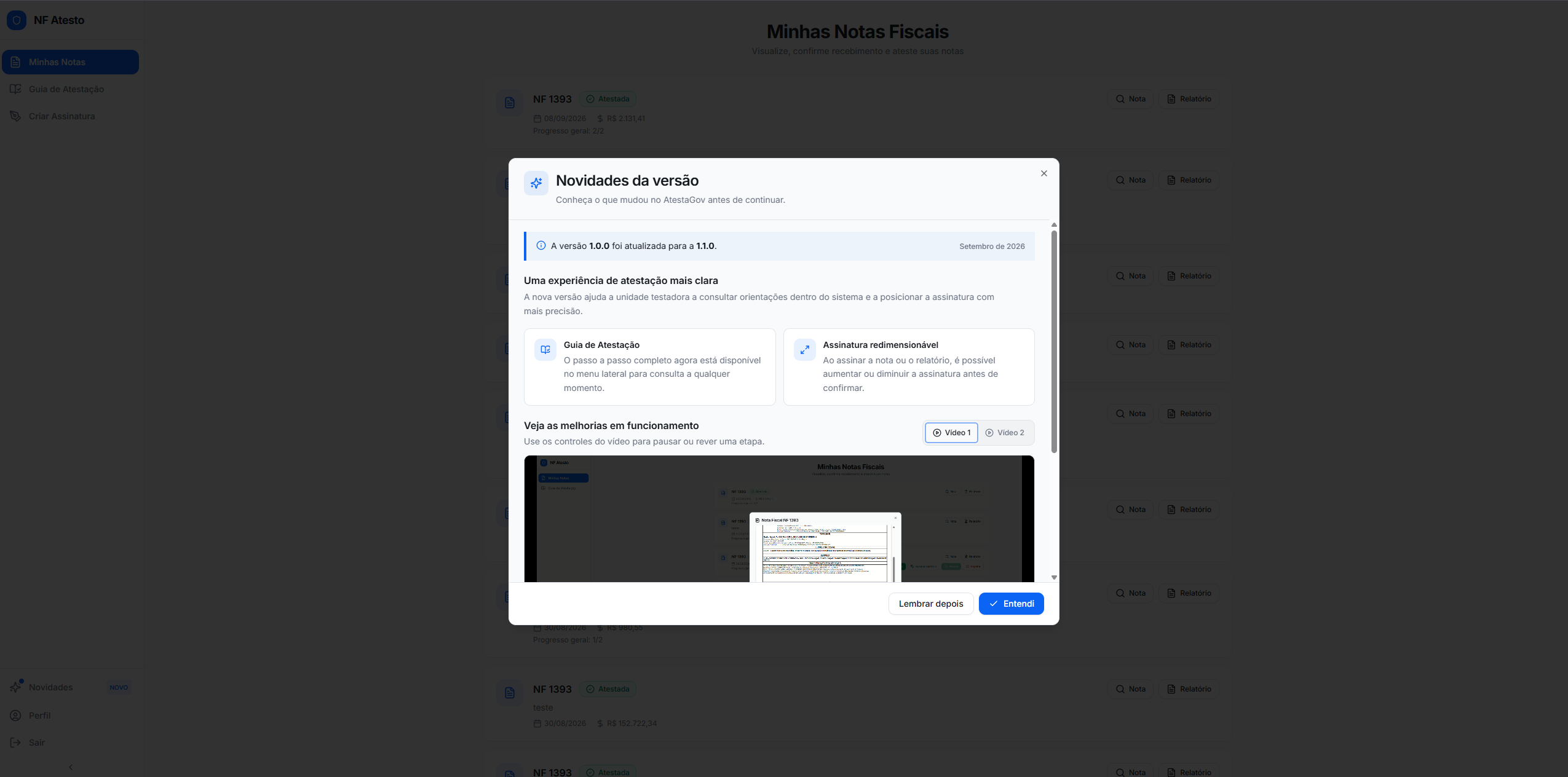This screenshot has width=1568, height=777.
Task: Click the dollar icon beside R$ 2.131,41
Action: [600, 119]
